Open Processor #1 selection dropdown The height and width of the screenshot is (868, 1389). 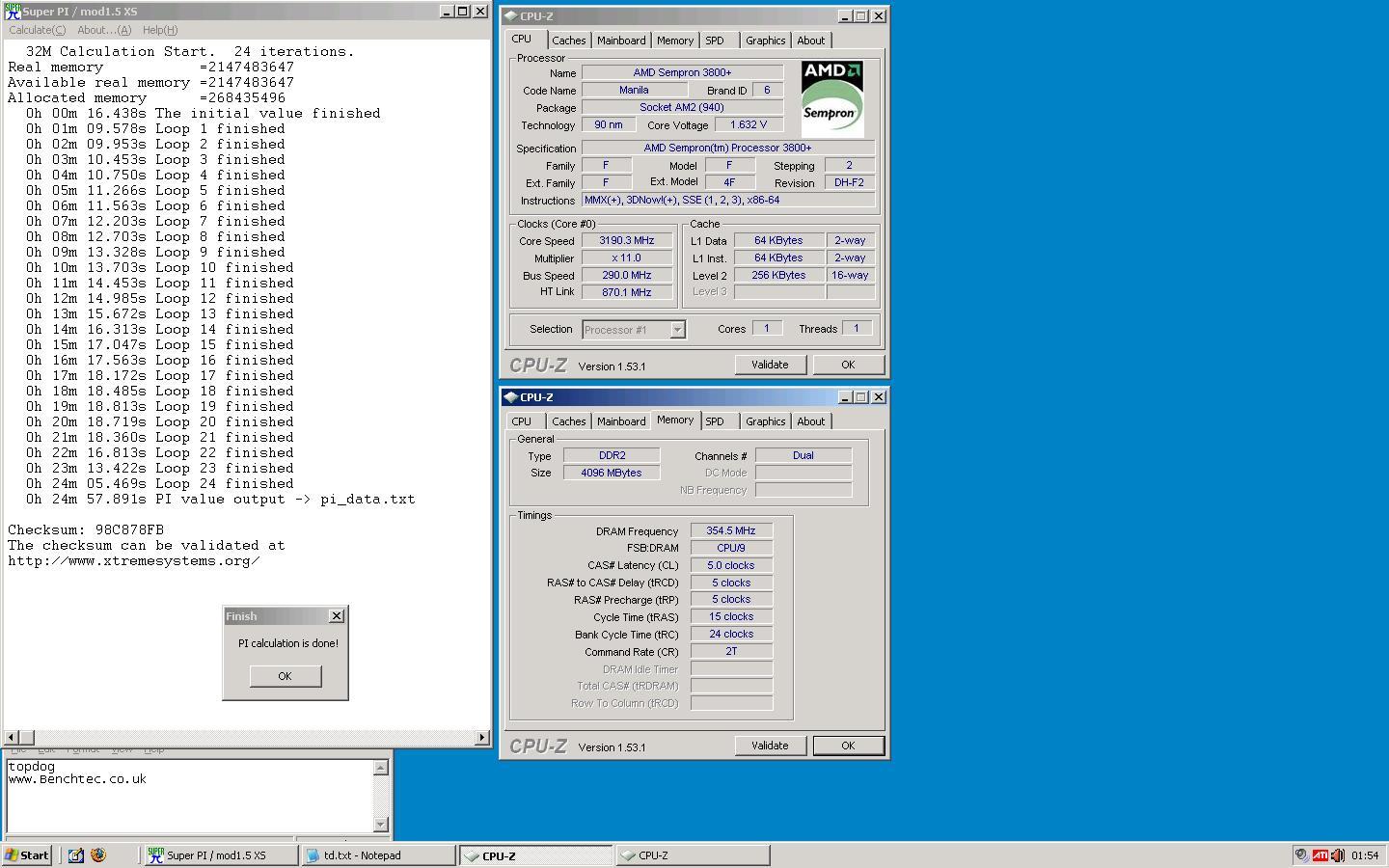coord(677,330)
